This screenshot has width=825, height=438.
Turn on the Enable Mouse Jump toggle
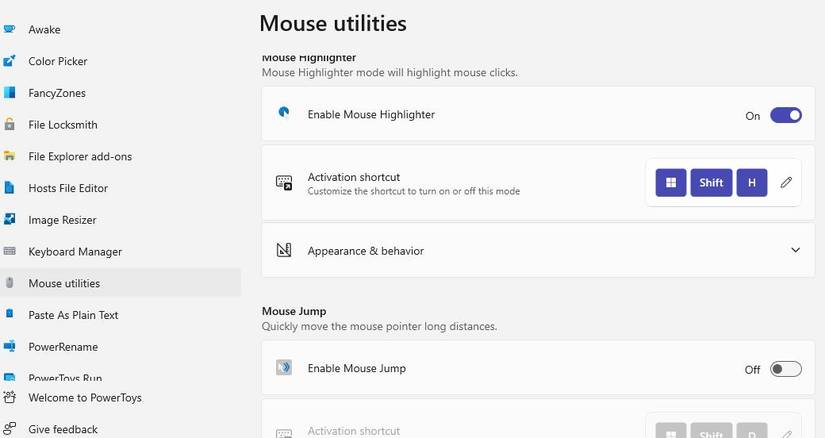tap(785, 369)
